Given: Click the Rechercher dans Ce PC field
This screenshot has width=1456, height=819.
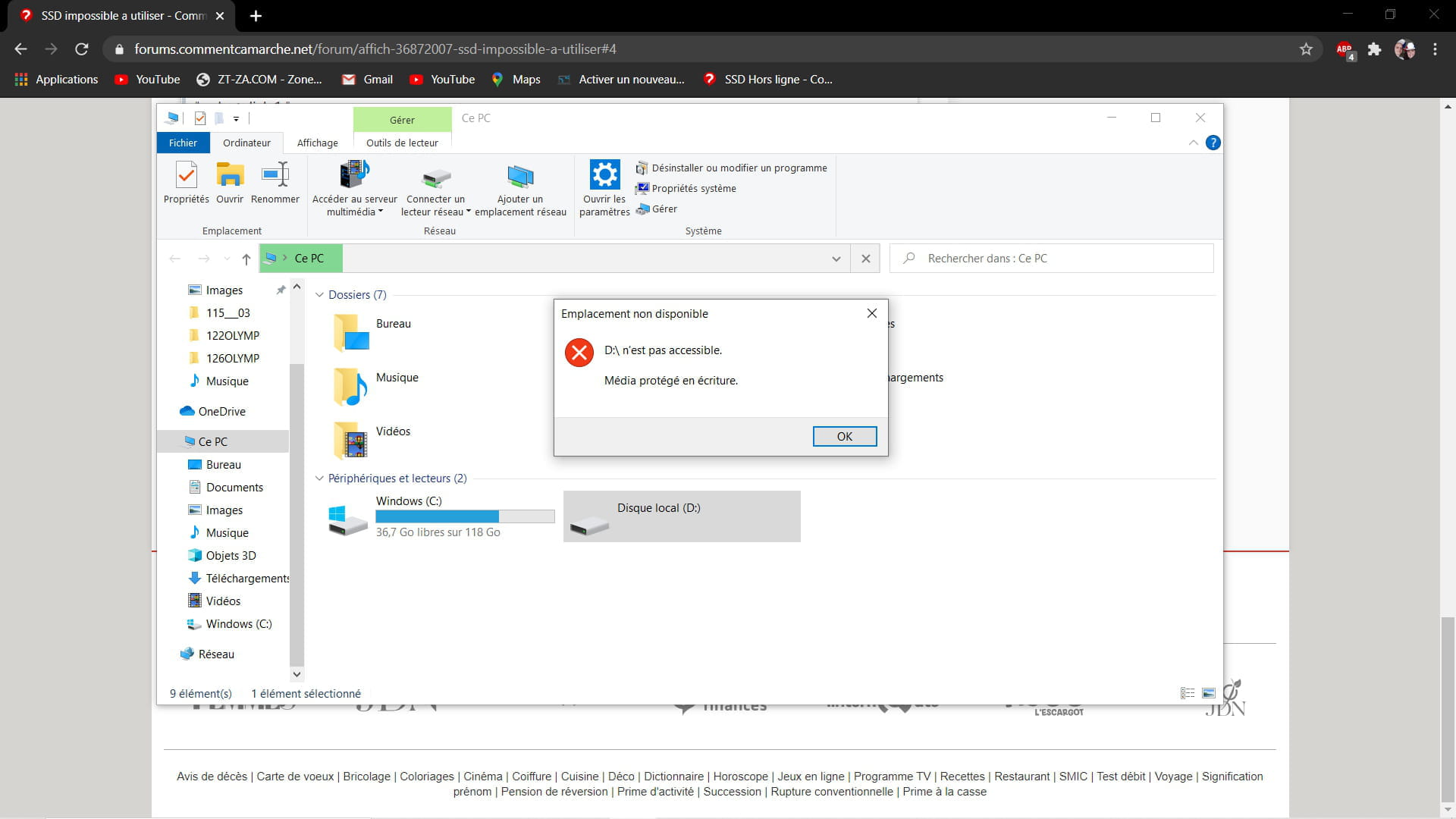Looking at the screenshot, I should click(x=1052, y=259).
